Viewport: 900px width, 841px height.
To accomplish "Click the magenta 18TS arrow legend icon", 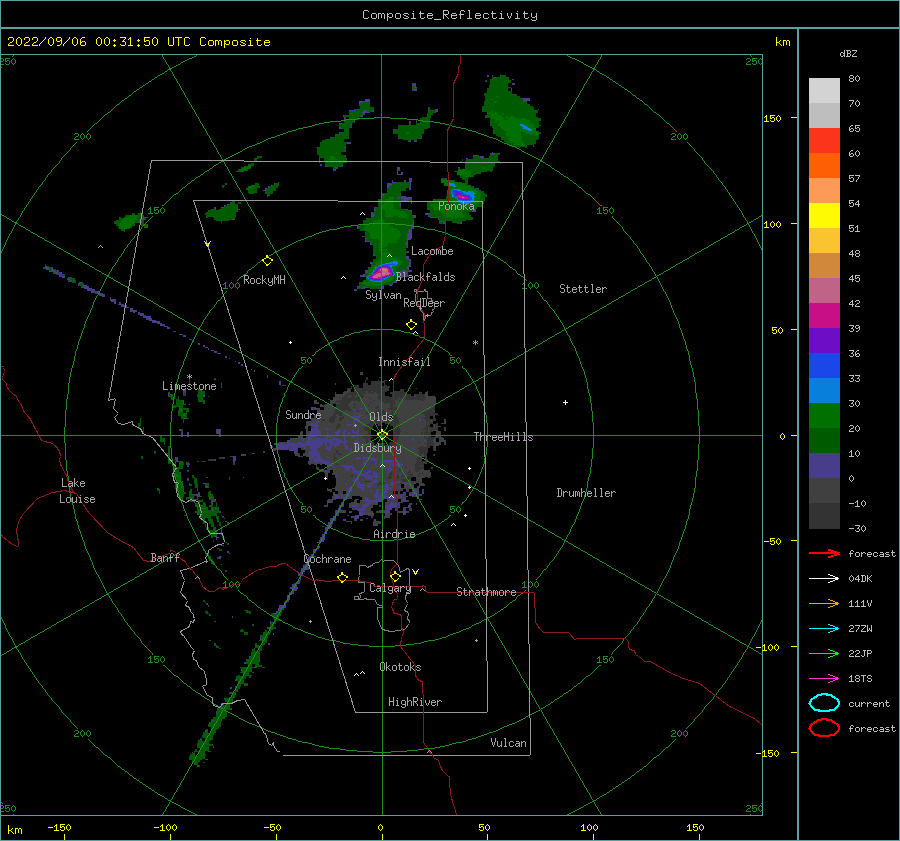I will click(x=824, y=679).
